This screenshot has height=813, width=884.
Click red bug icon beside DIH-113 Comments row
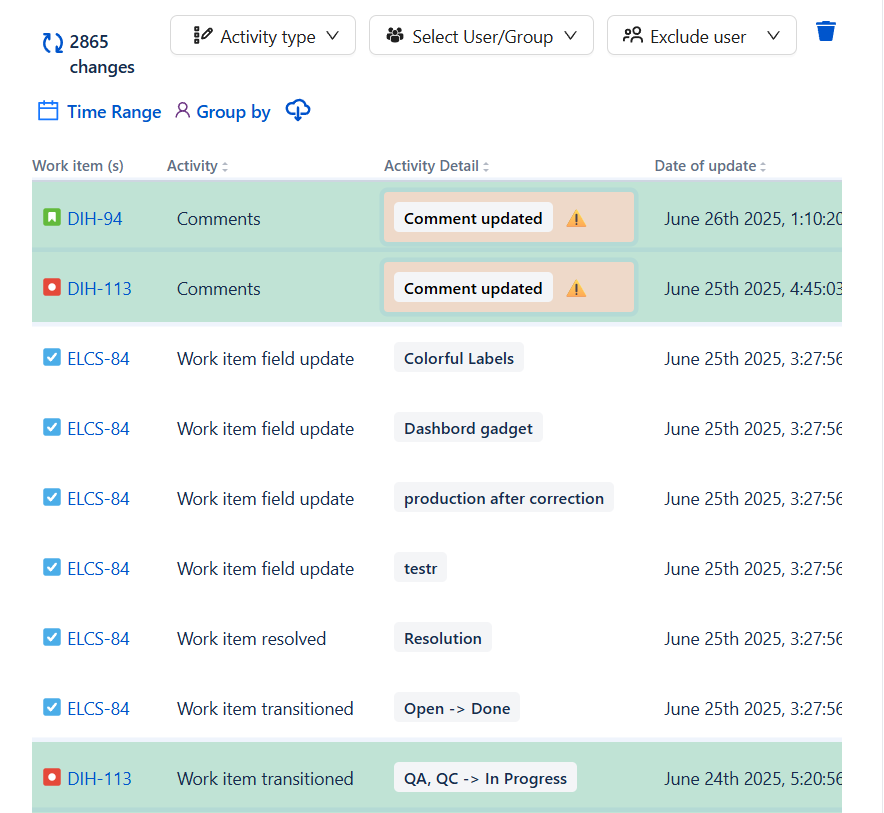click(x=52, y=288)
